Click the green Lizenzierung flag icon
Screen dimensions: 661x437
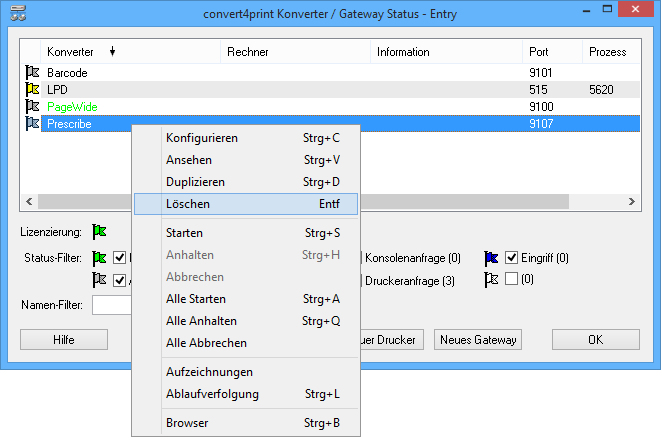(99, 232)
